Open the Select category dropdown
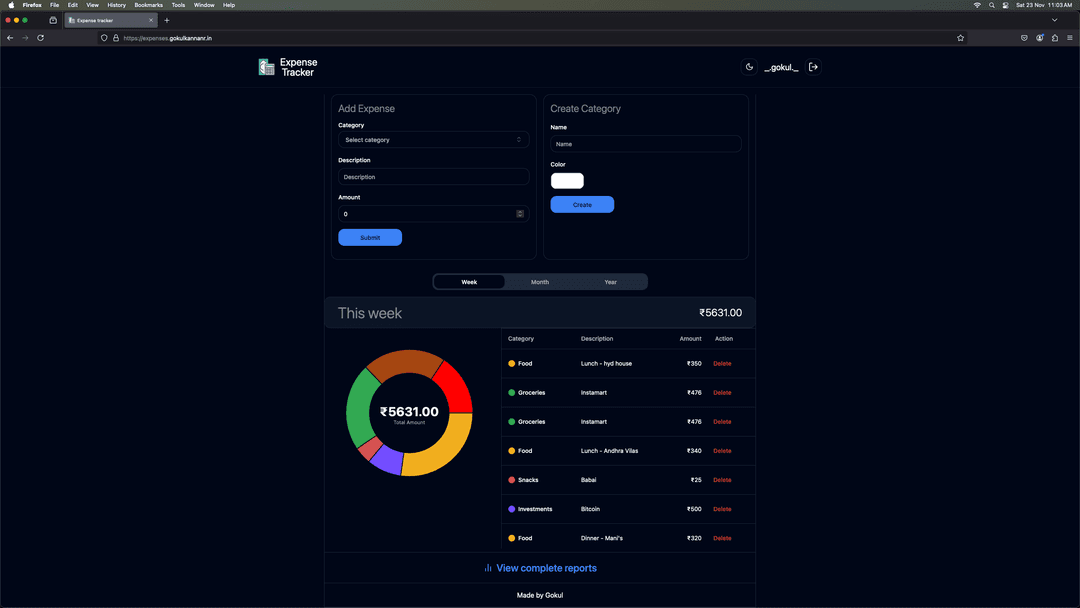Image resolution: width=1080 pixels, height=608 pixels. (x=432, y=140)
